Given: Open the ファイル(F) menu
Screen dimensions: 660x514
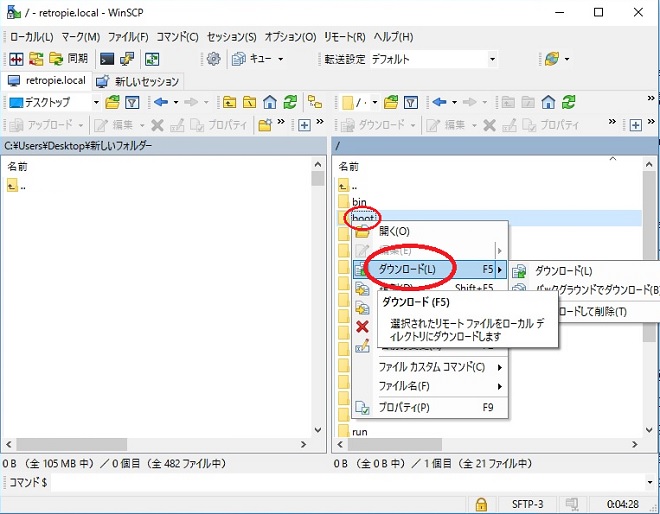Looking at the screenshot, I should (x=128, y=37).
